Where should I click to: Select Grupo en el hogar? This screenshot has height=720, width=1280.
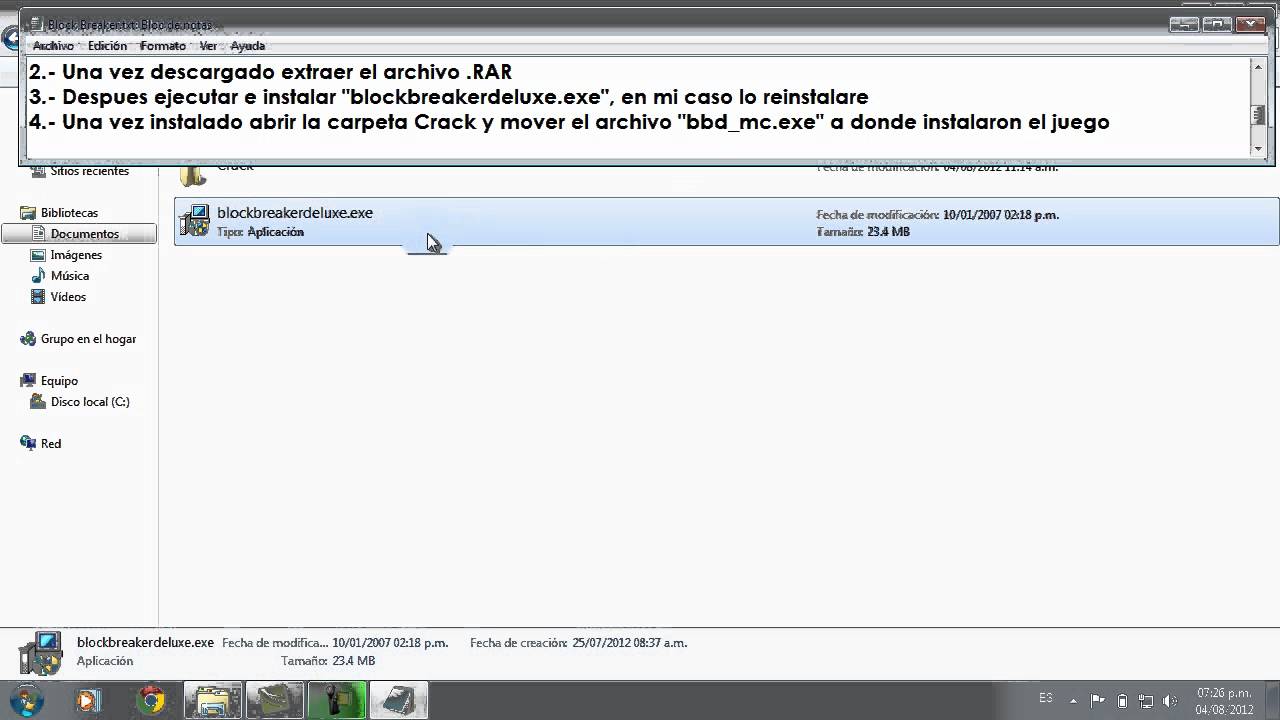pos(88,339)
